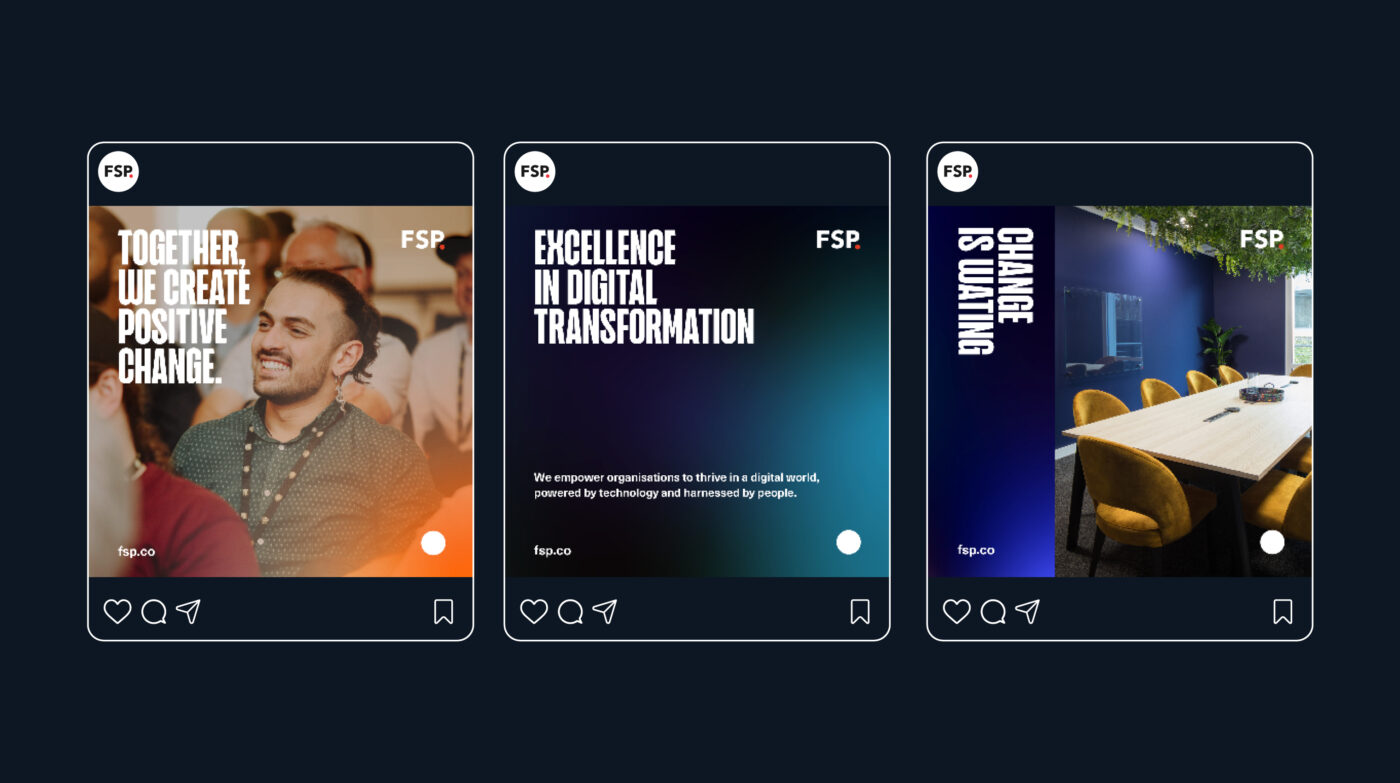The image size is (1400, 783).
Task: Share the Excellence in Digital Transformation post
Action: click(x=604, y=611)
